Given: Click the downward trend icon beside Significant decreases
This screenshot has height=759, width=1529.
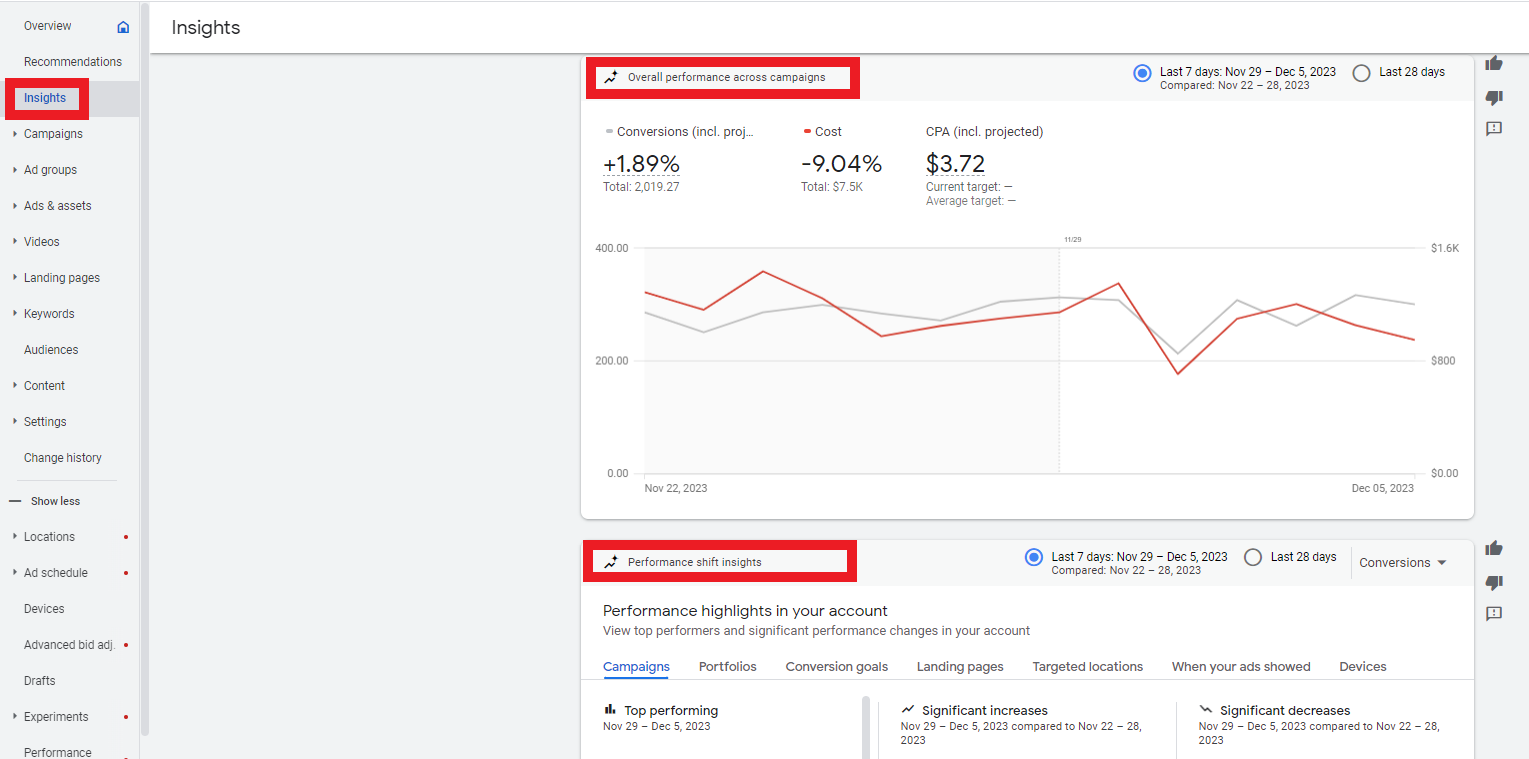Looking at the screenshot, I should pyautogui.click(x=1206, y=710).
